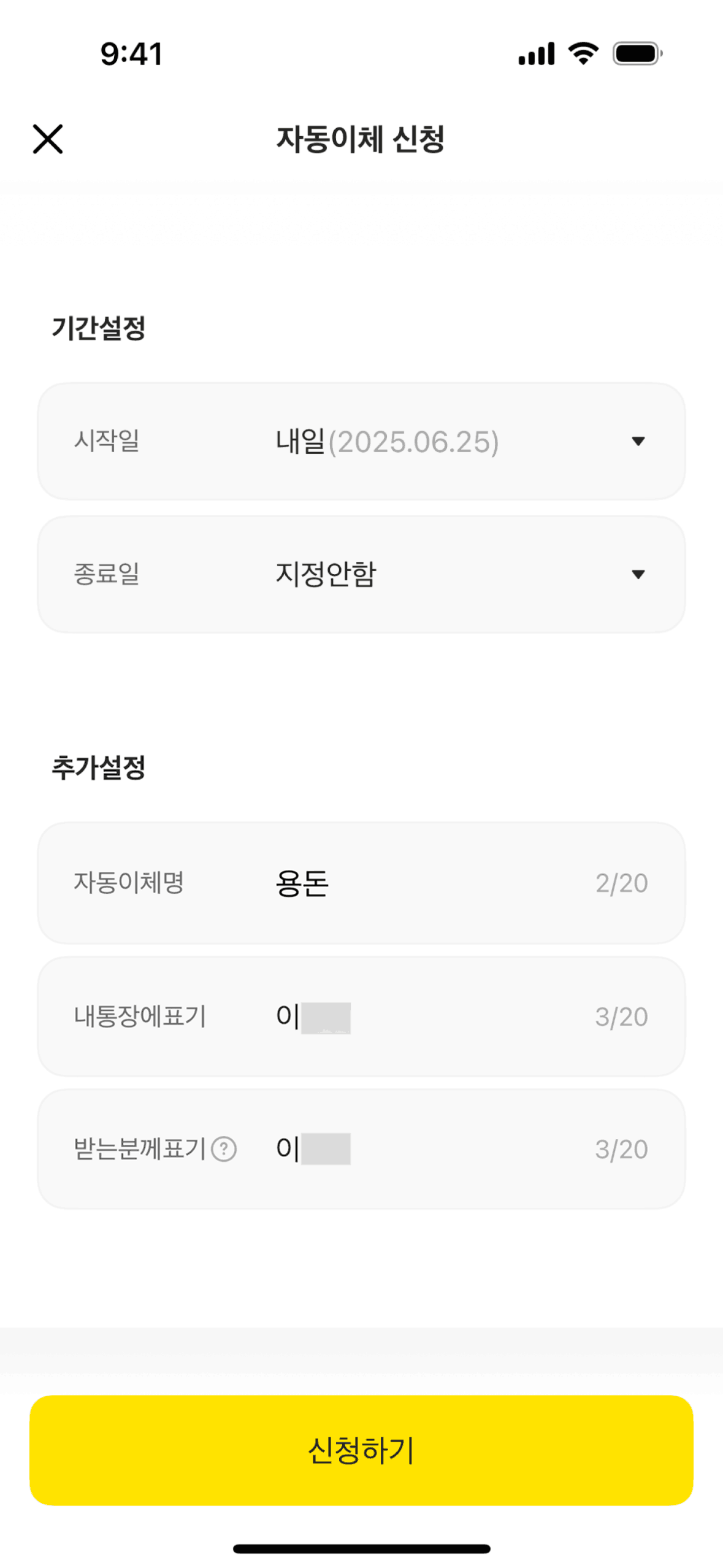Tap the 종료일 field label
The image size is (723, 1568).
coord(107,574)
